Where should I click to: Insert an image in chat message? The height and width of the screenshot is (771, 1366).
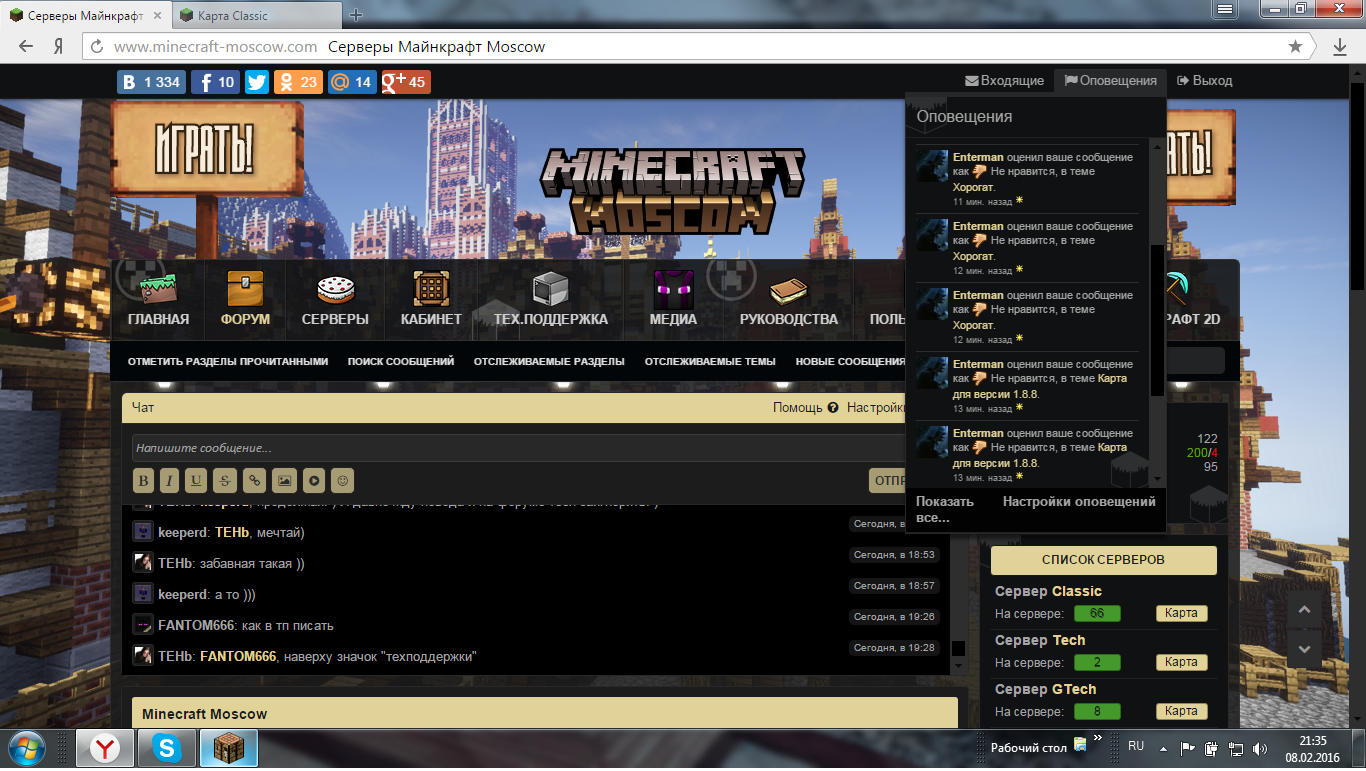tap(285, 481)
